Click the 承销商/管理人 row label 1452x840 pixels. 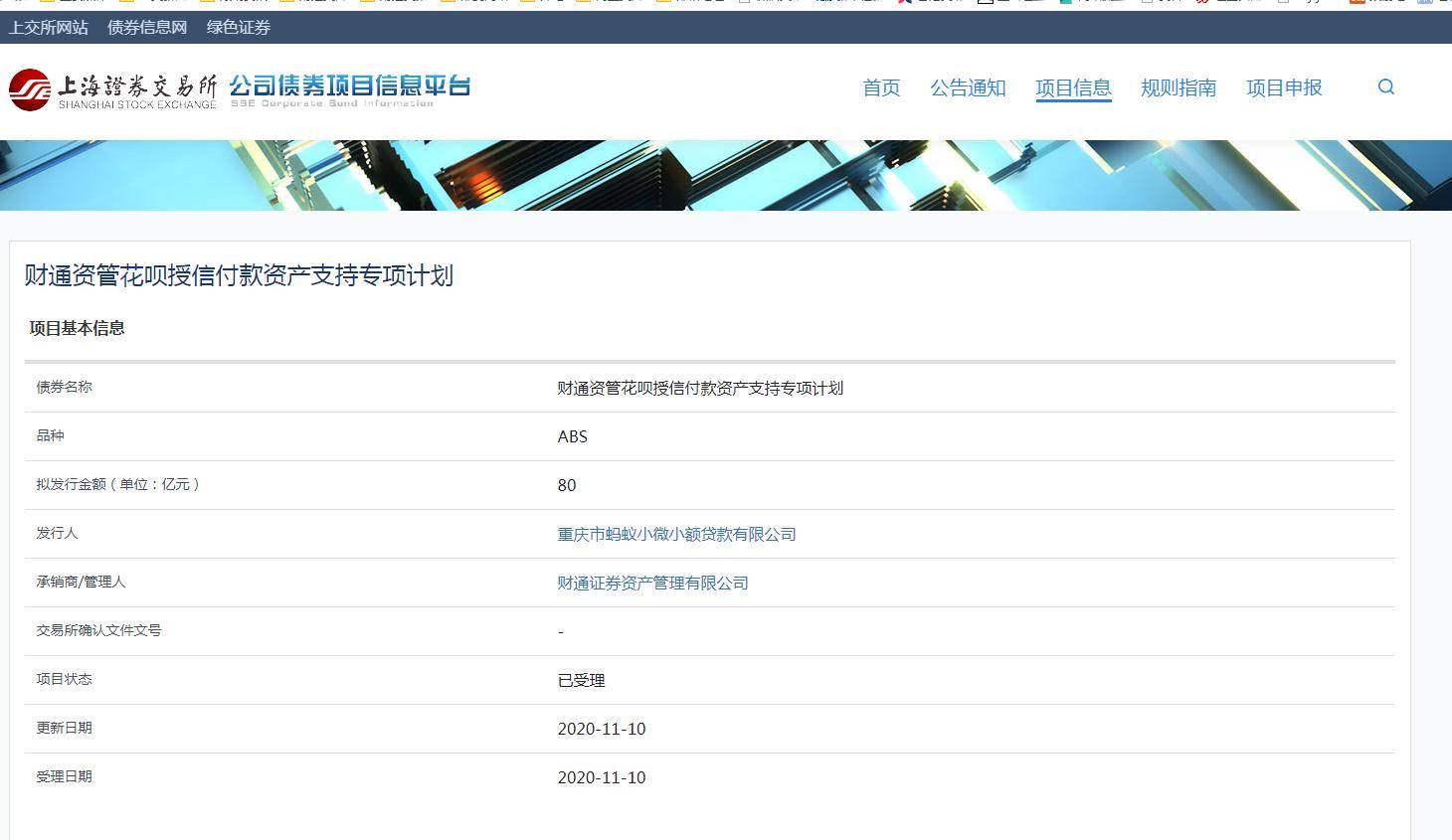pyautogui.click(x=81, y=582)
